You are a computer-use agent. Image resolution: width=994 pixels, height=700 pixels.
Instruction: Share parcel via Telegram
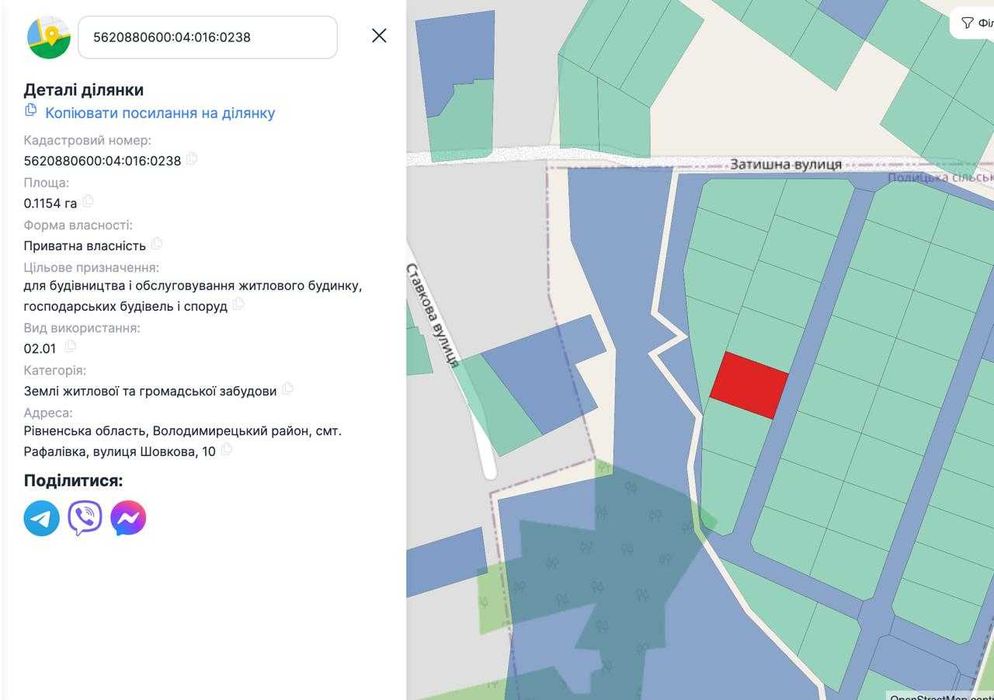pos(42,518)
